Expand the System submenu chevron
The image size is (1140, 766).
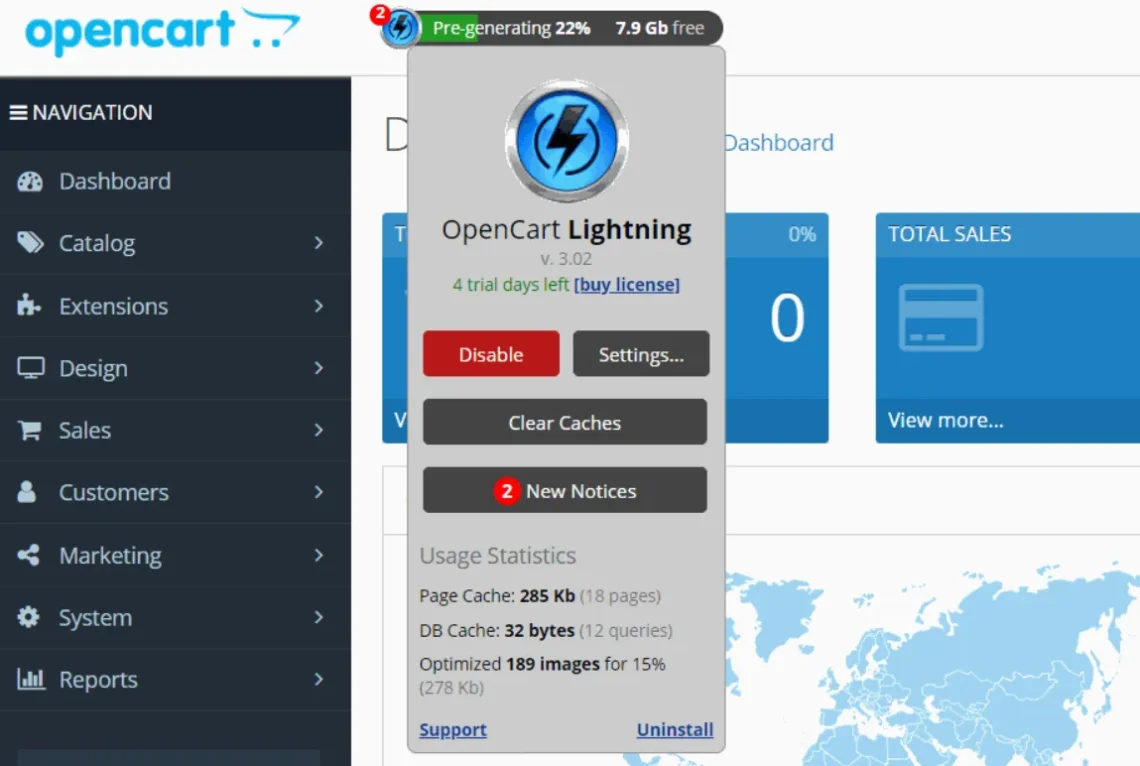click(320, 617)
